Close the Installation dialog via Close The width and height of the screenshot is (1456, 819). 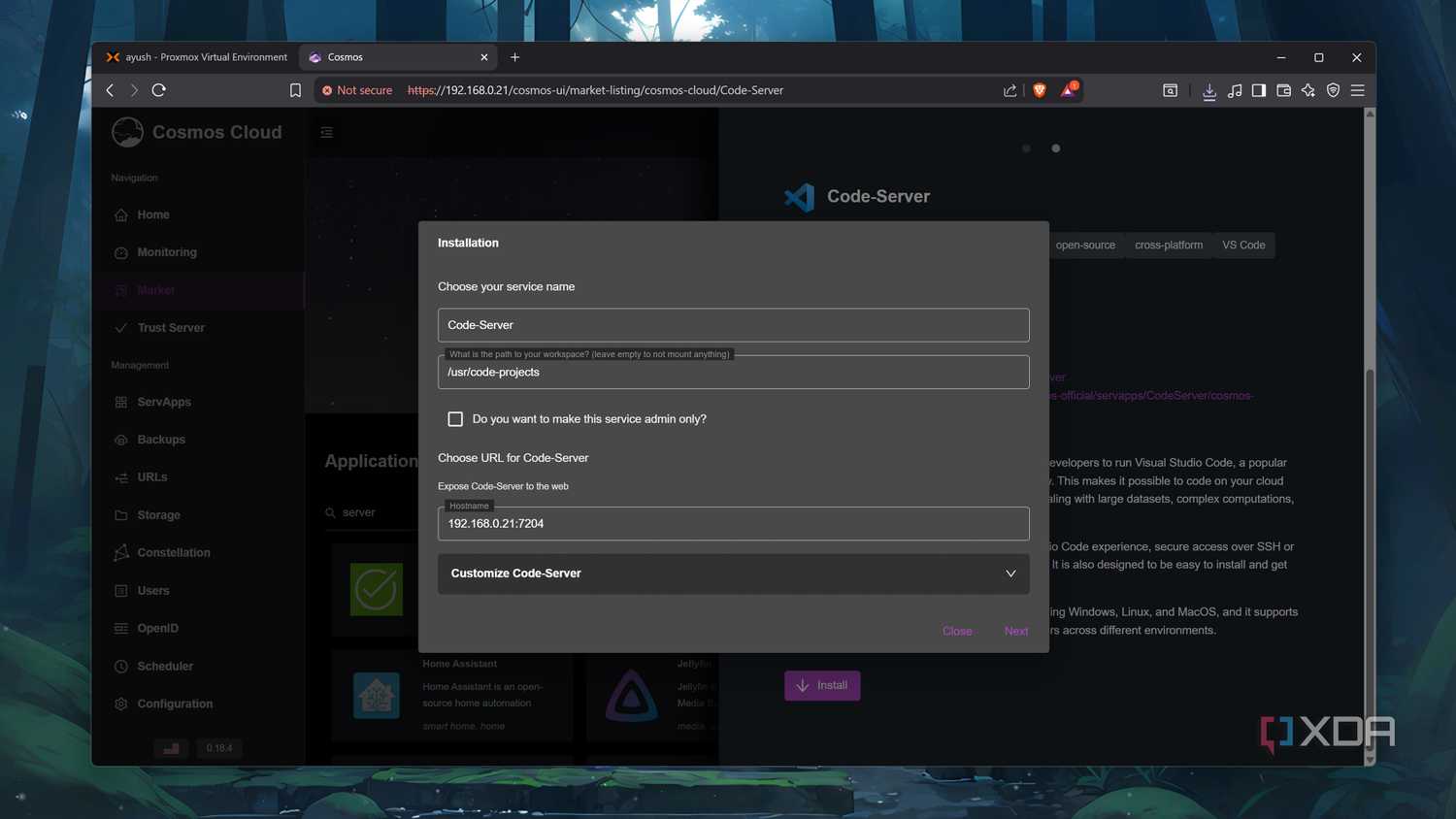point(957,631)
